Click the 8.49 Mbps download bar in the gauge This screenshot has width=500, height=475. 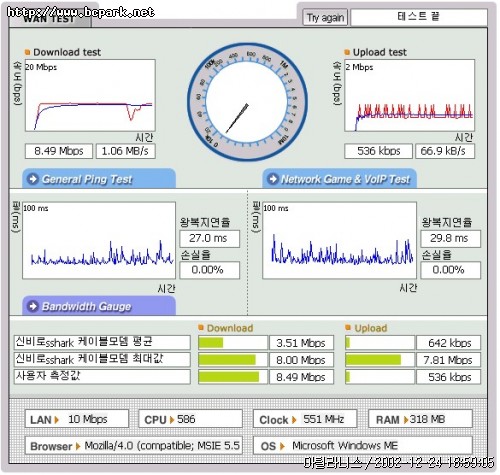(x=233, y=377)
